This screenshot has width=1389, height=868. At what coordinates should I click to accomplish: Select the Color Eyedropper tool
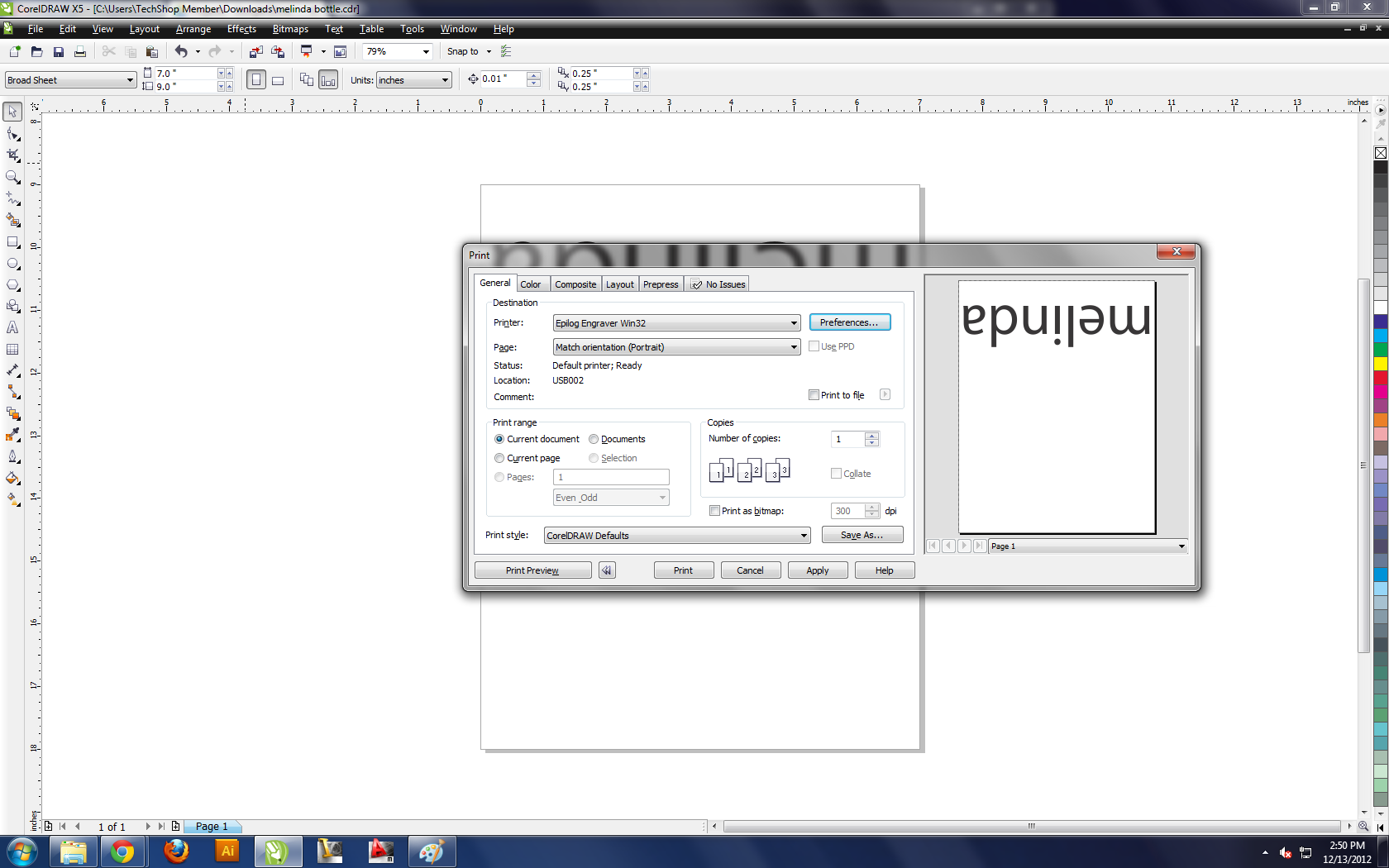pyautogui.click(x=12, y=435)
